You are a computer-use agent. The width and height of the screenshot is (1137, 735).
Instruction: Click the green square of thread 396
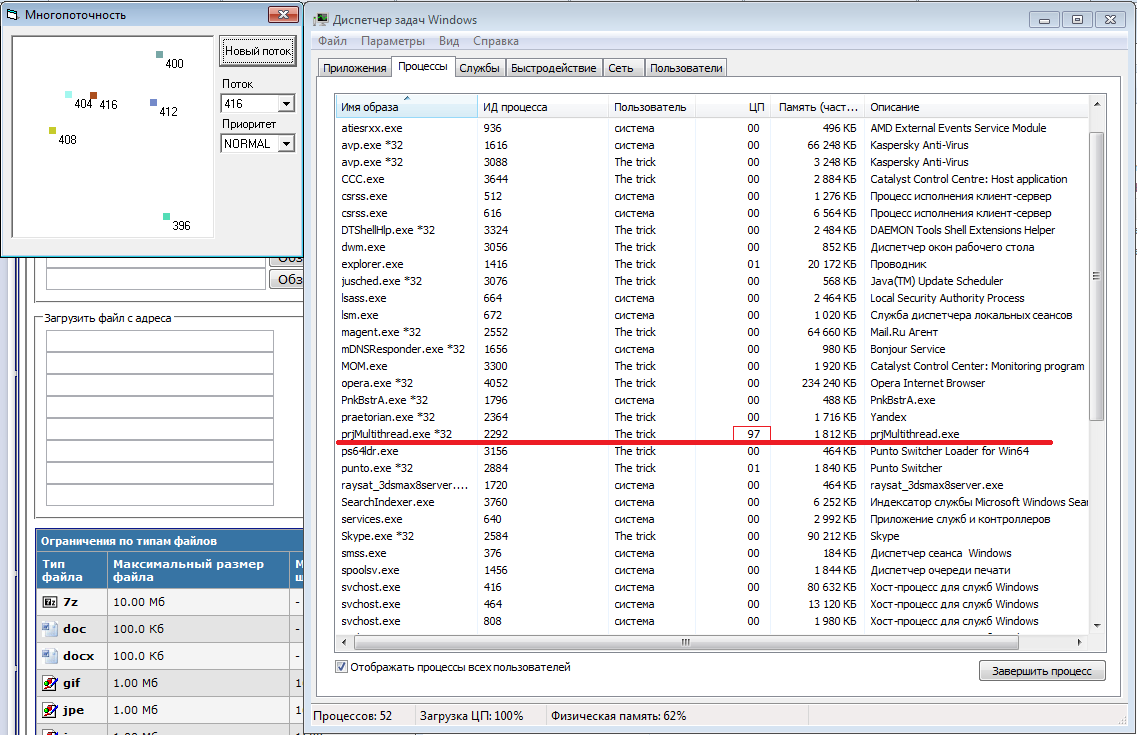tap(166, 216)
